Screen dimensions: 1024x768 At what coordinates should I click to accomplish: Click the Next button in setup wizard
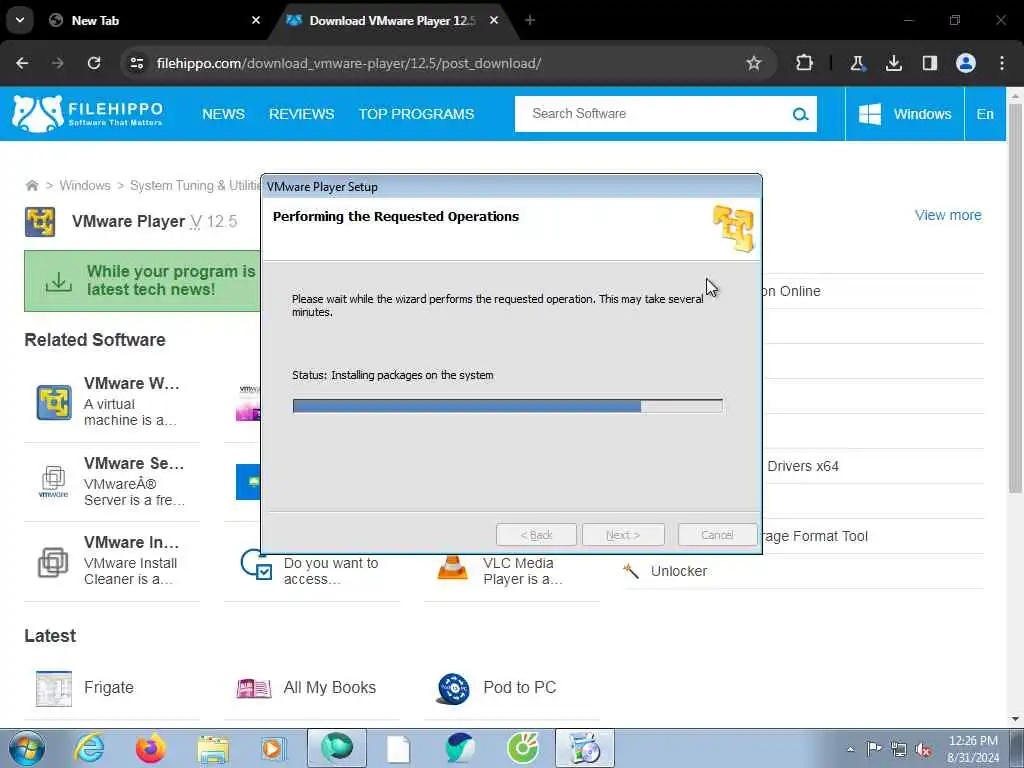coord(623,535)
